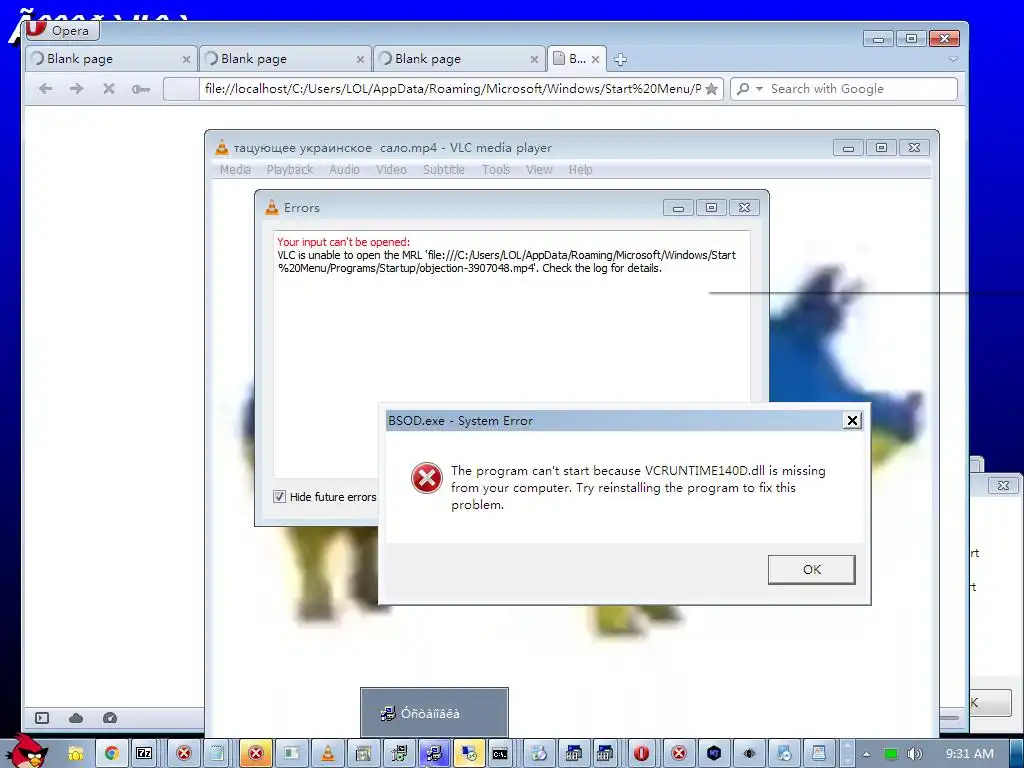
Task: Open the VLC cone taskbar icon
Action: click(x=328, y=754)
